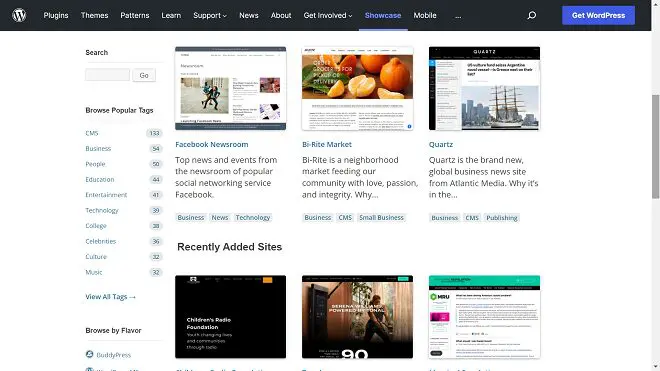
Task: Click the BuddyPress flavor icon
Action: point(89,354)
